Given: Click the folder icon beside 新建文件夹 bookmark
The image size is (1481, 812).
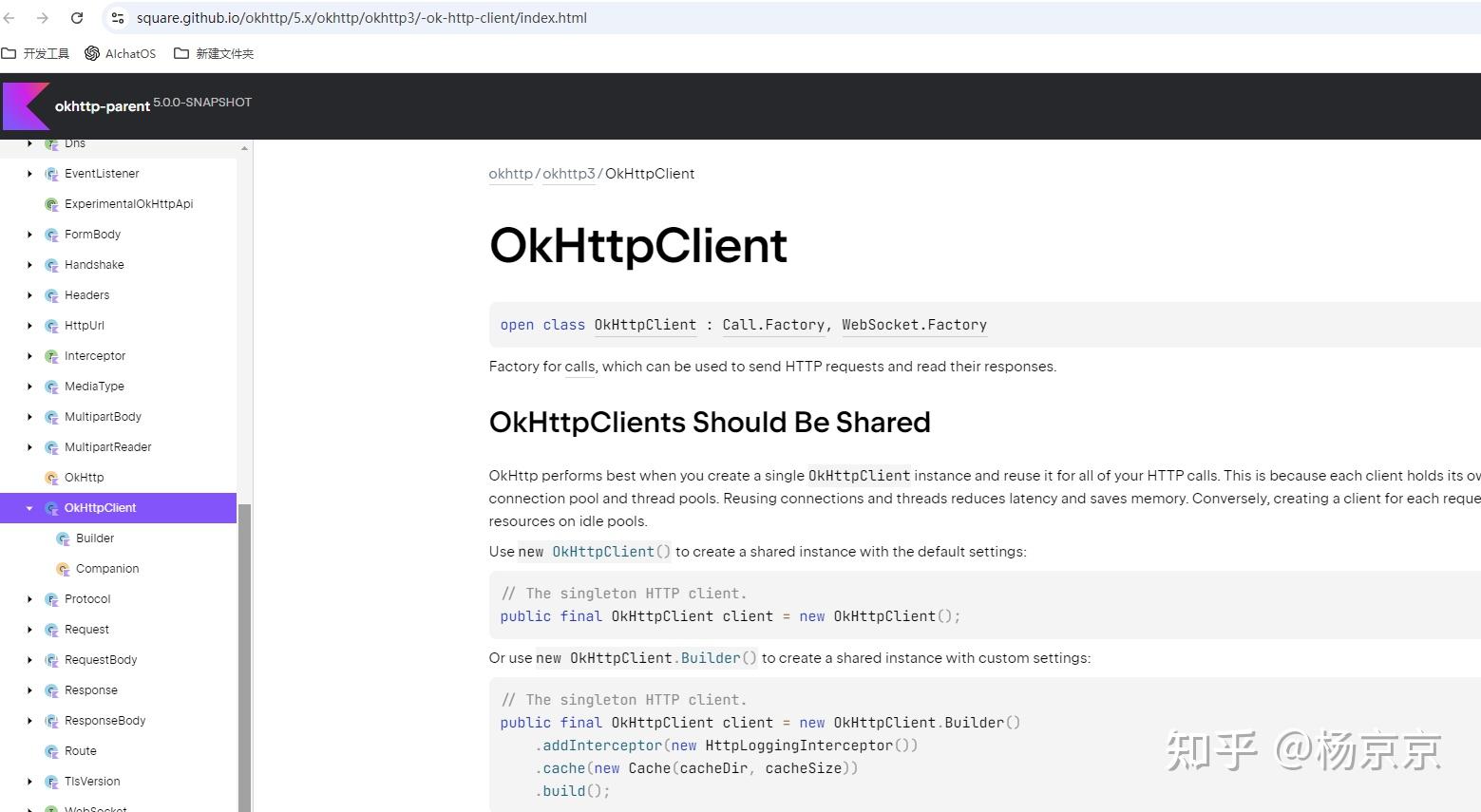Looking at the screenshot, I should click(180, 53).
